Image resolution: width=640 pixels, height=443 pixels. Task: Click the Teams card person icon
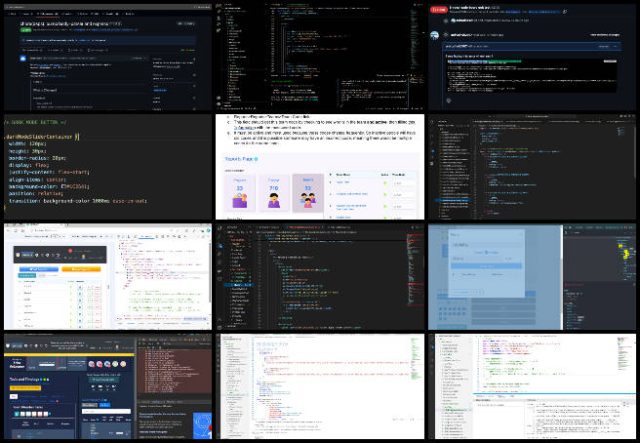[272, 201]
